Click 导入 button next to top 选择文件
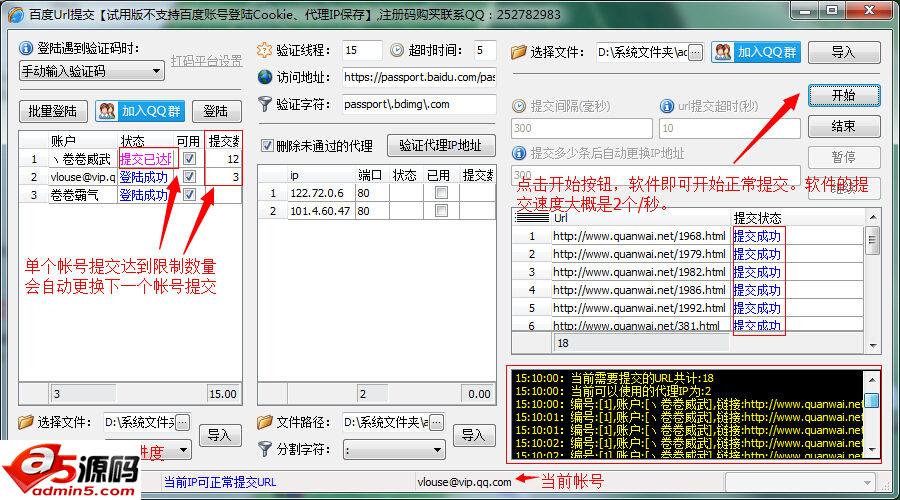This screenshot has width=900, height=500. click(844, 52)
